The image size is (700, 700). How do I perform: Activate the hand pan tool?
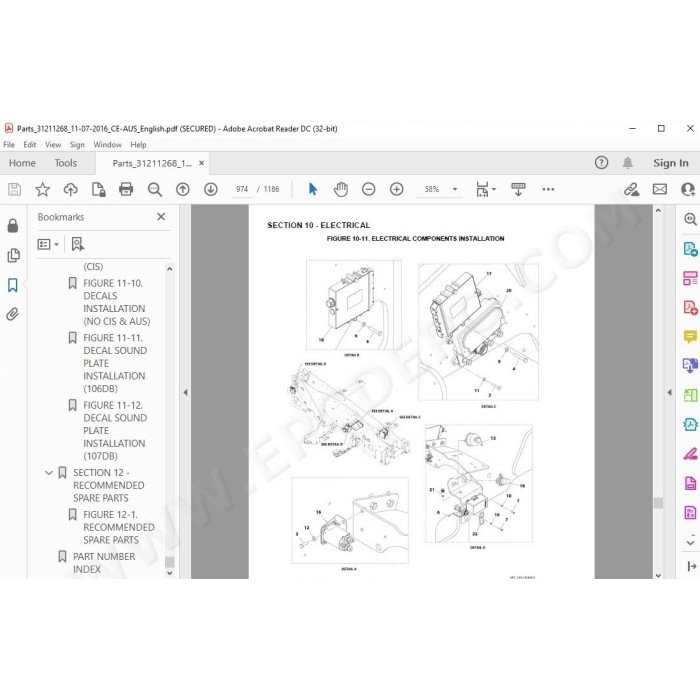click(341, 189)
